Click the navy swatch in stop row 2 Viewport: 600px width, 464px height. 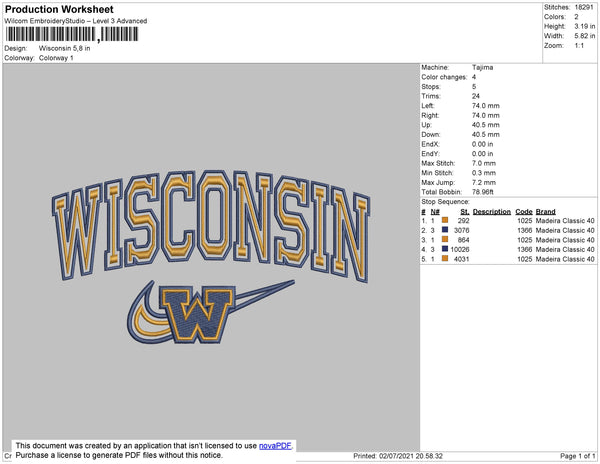coord(445,230)
